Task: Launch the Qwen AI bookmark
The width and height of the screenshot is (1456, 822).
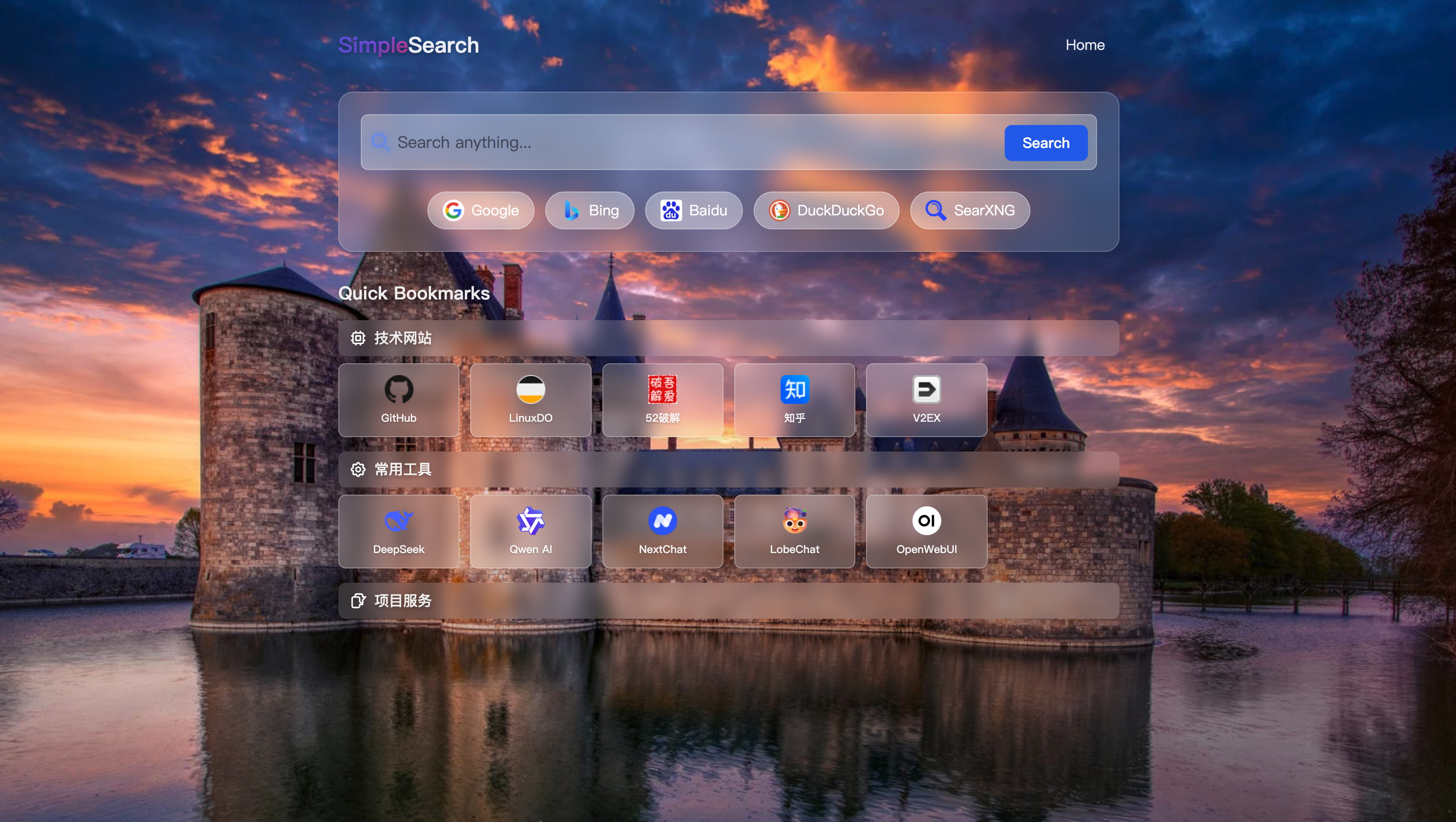Action: pos(530,531)
